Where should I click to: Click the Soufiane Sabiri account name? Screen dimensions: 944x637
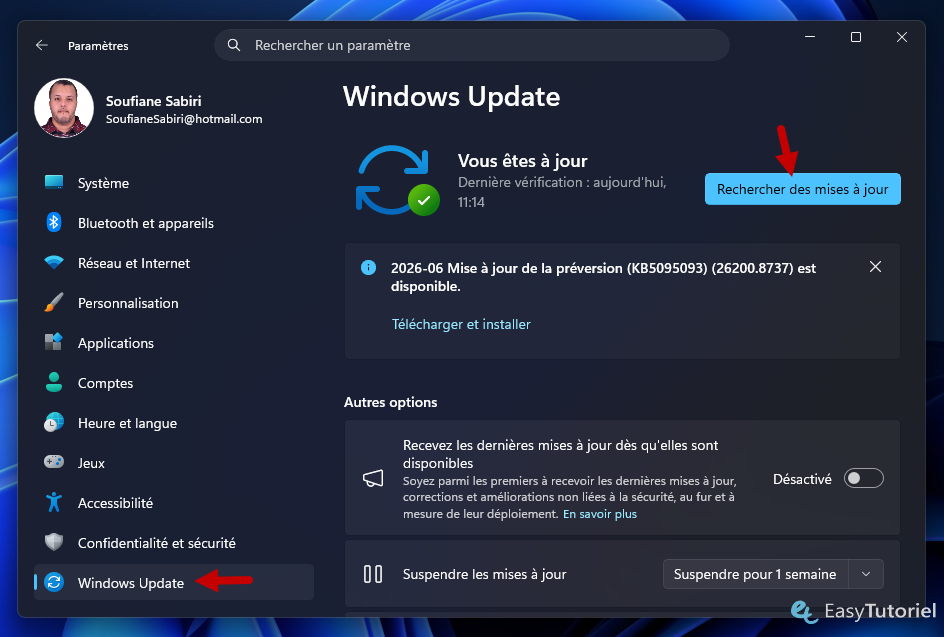click(x=154, y=101)
